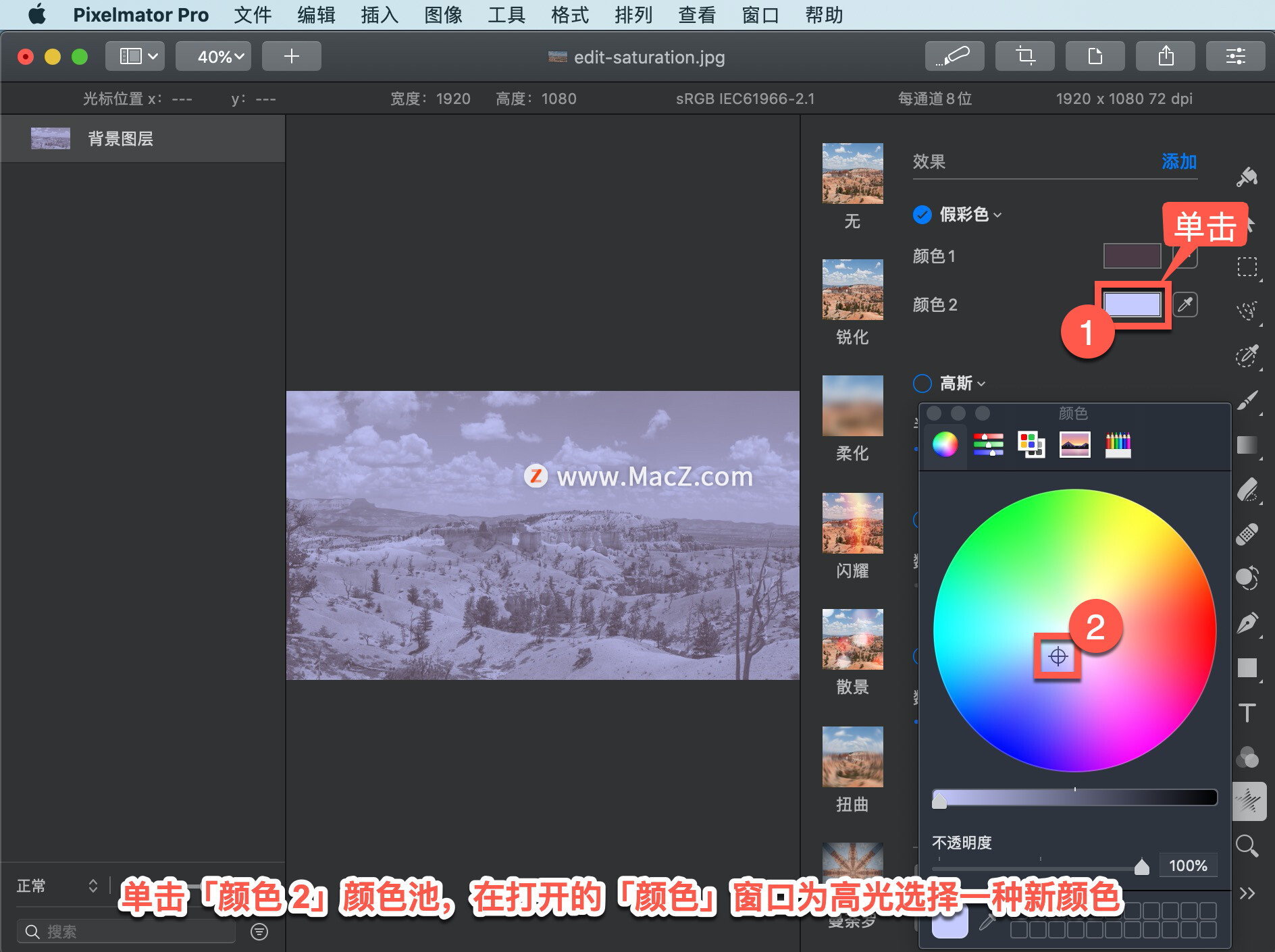Click the 添加 effect link
The height and width of the screenshot is (952, 1275).
[1179, 161]
